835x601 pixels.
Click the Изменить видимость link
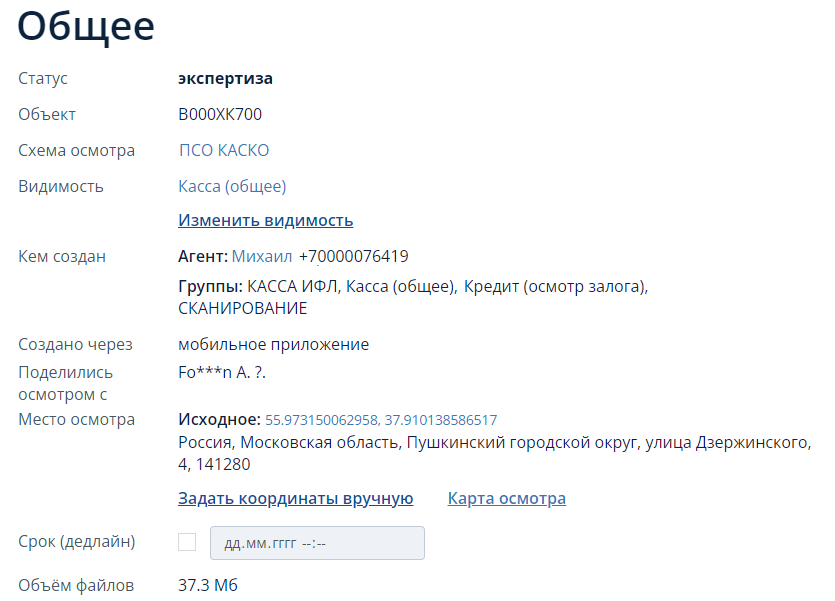265,220
